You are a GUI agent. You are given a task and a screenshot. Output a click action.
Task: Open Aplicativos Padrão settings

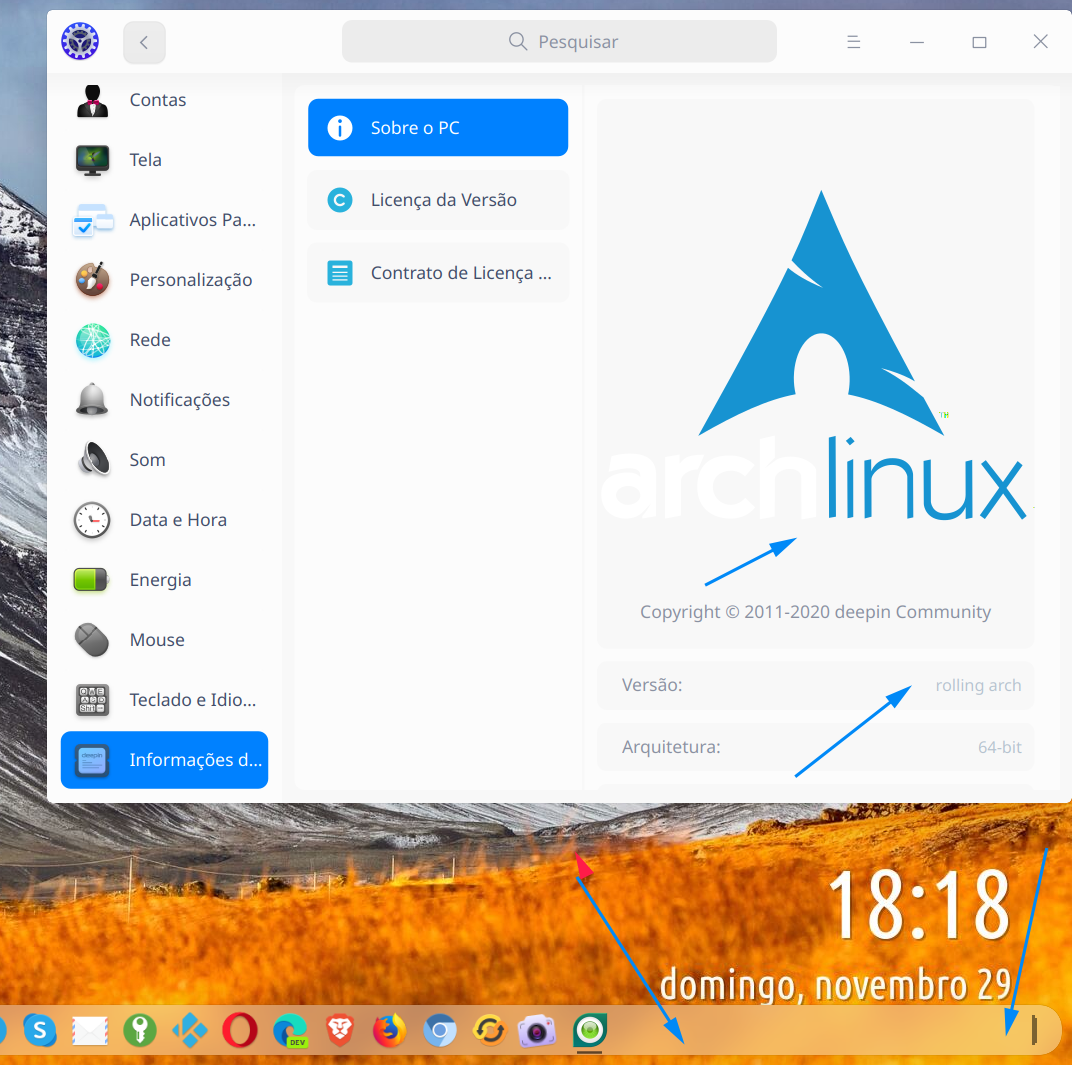(192, 220)
